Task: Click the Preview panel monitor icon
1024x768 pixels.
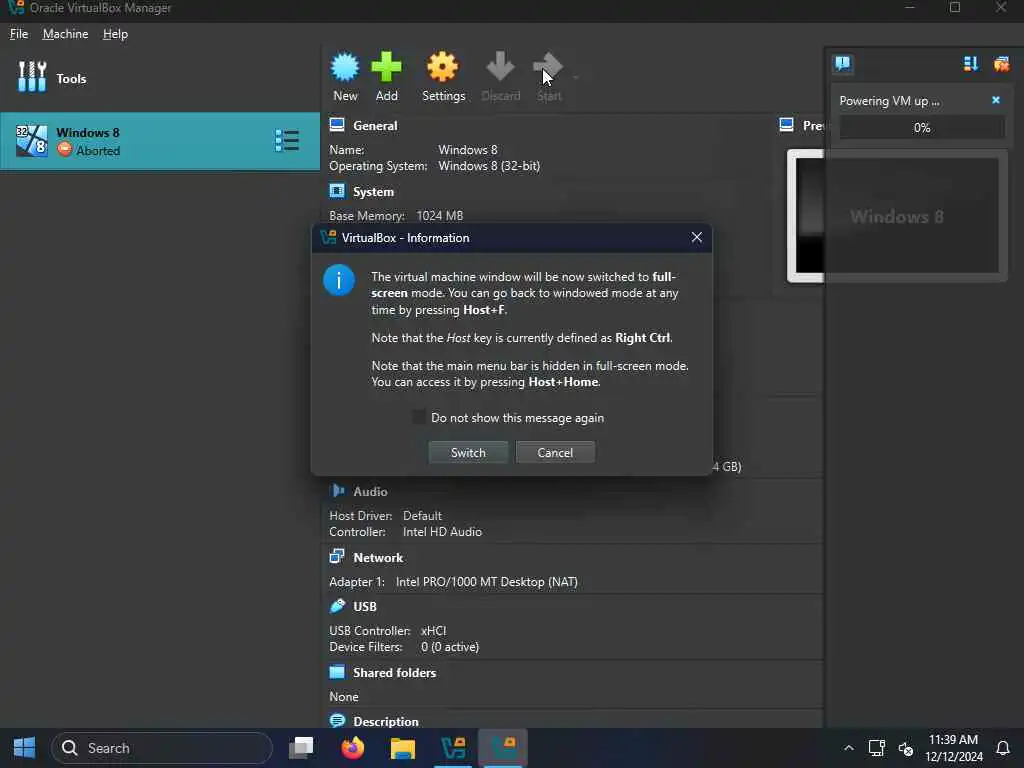Action: [787, 125]
